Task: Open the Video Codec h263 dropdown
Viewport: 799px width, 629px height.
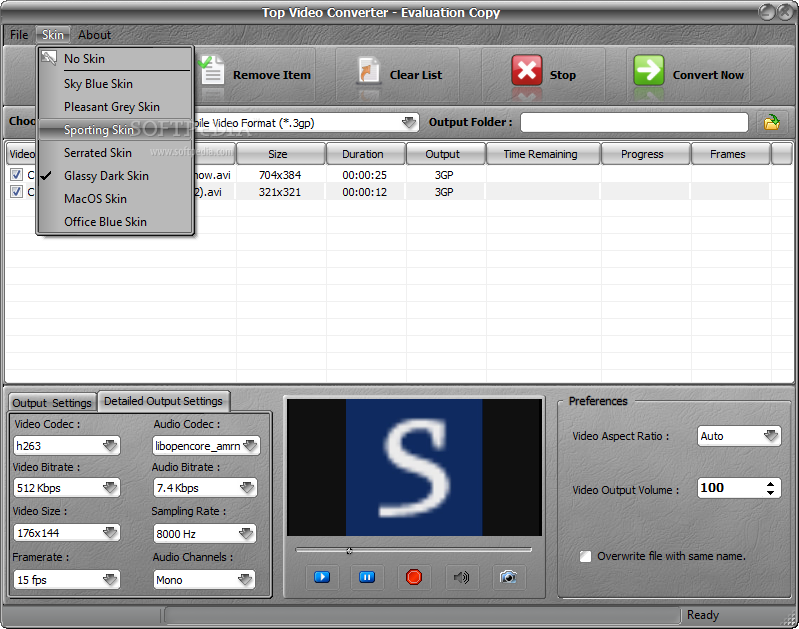Action: pyautogui.click(x=110, y=445)
